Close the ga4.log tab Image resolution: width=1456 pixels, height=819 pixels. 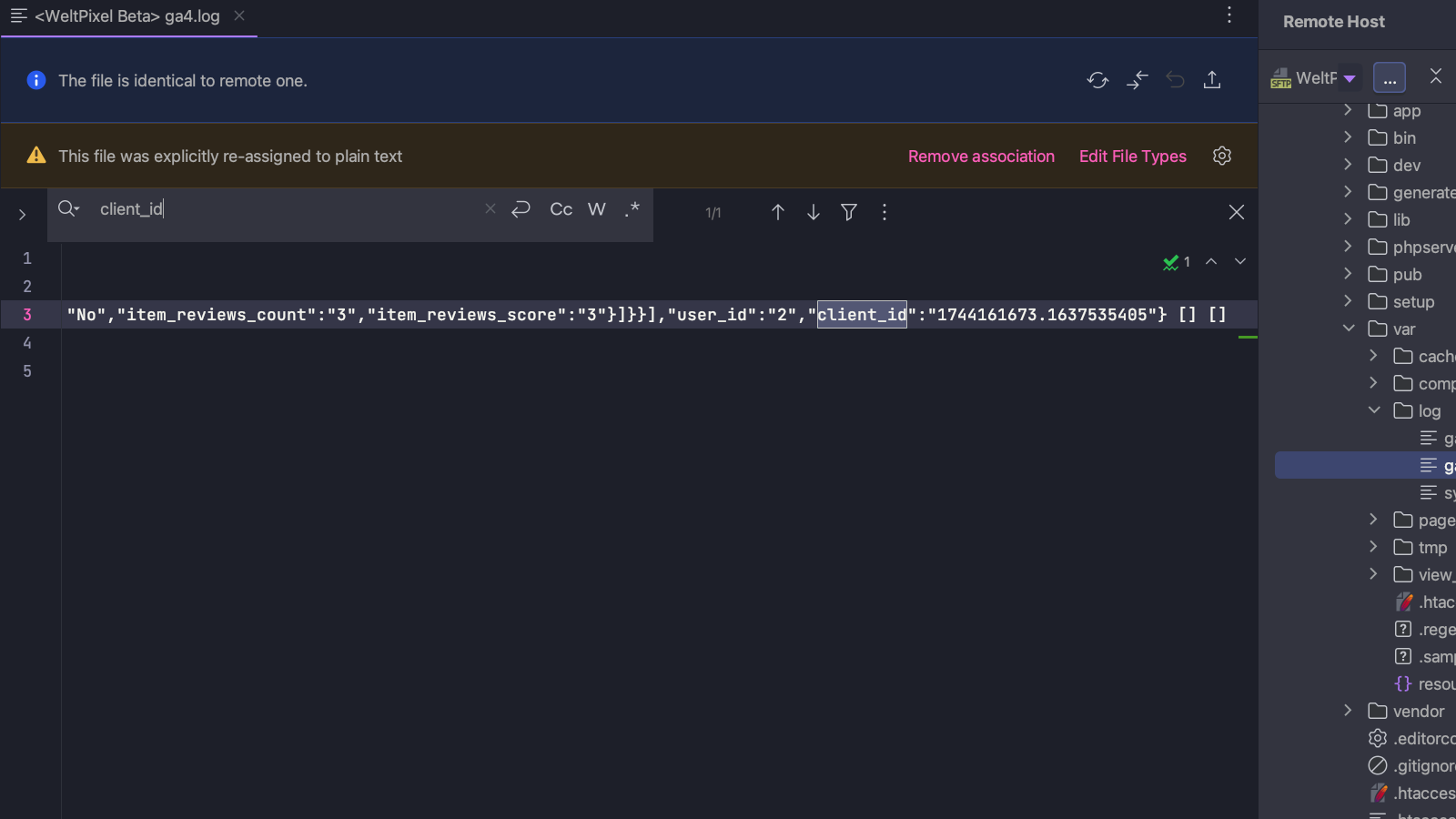tap(239, 15)
